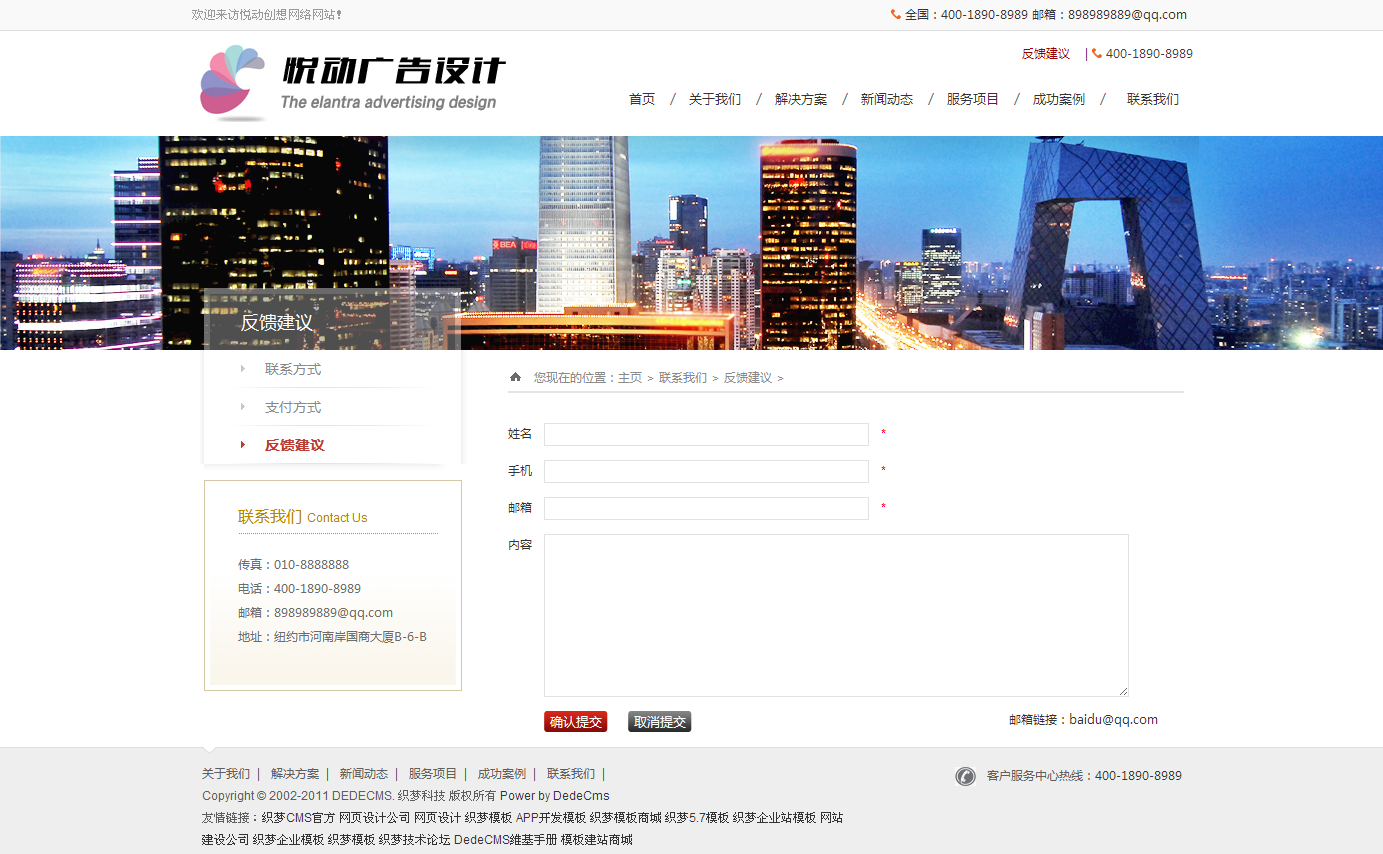Viewport: 1383px width, 854px height.
Task: Click the arrow beside 联系方式
Action: (x=242, y=369)
